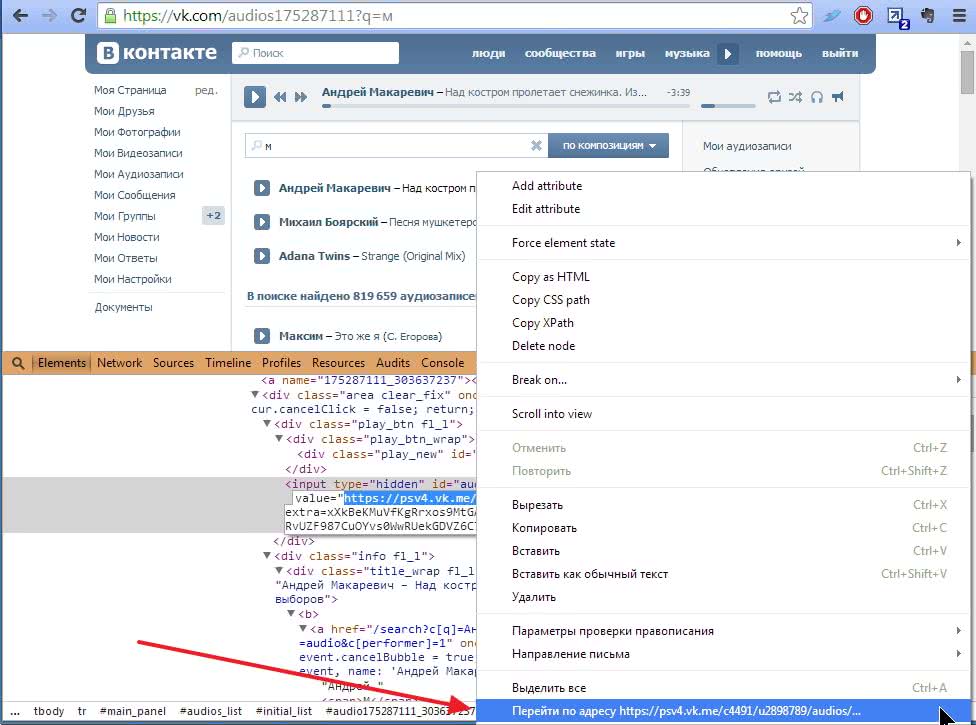Image resolution: width=976 pixels, height=725 pixels.
Task: Open DevTools Timeline tab
Action: tap(228, 363)
